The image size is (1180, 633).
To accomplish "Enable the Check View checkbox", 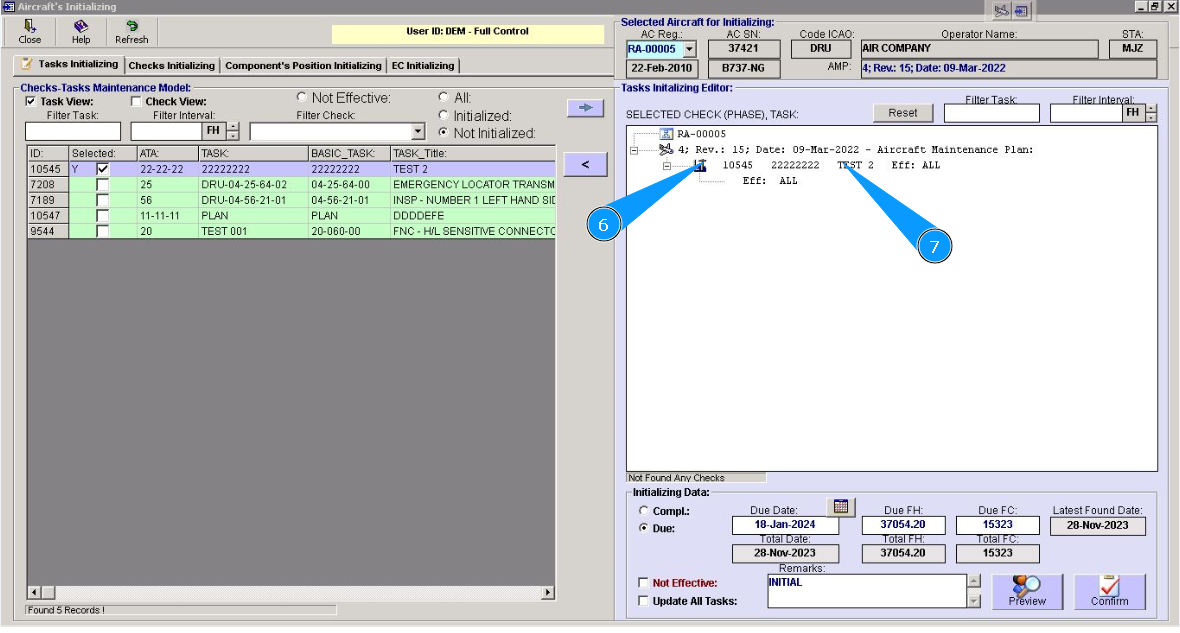I will pyautogui.click(x=136, y=102).
